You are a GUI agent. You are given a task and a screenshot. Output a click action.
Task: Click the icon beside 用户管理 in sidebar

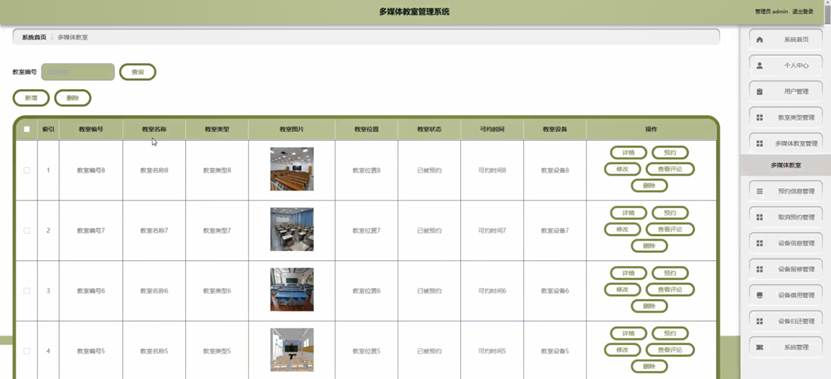(x=759, y=92)
